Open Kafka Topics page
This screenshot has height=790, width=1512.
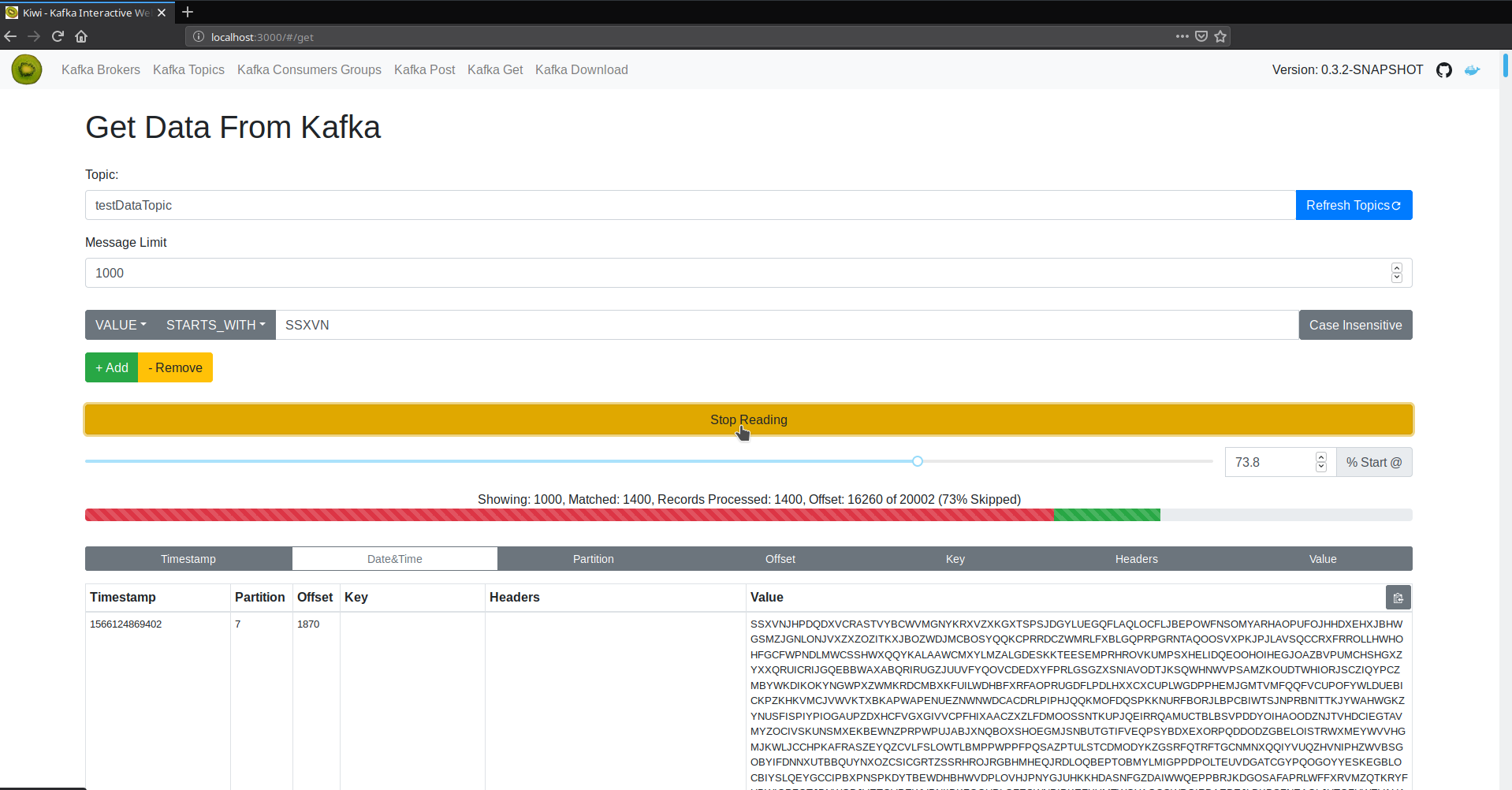(x=188, y=69)
